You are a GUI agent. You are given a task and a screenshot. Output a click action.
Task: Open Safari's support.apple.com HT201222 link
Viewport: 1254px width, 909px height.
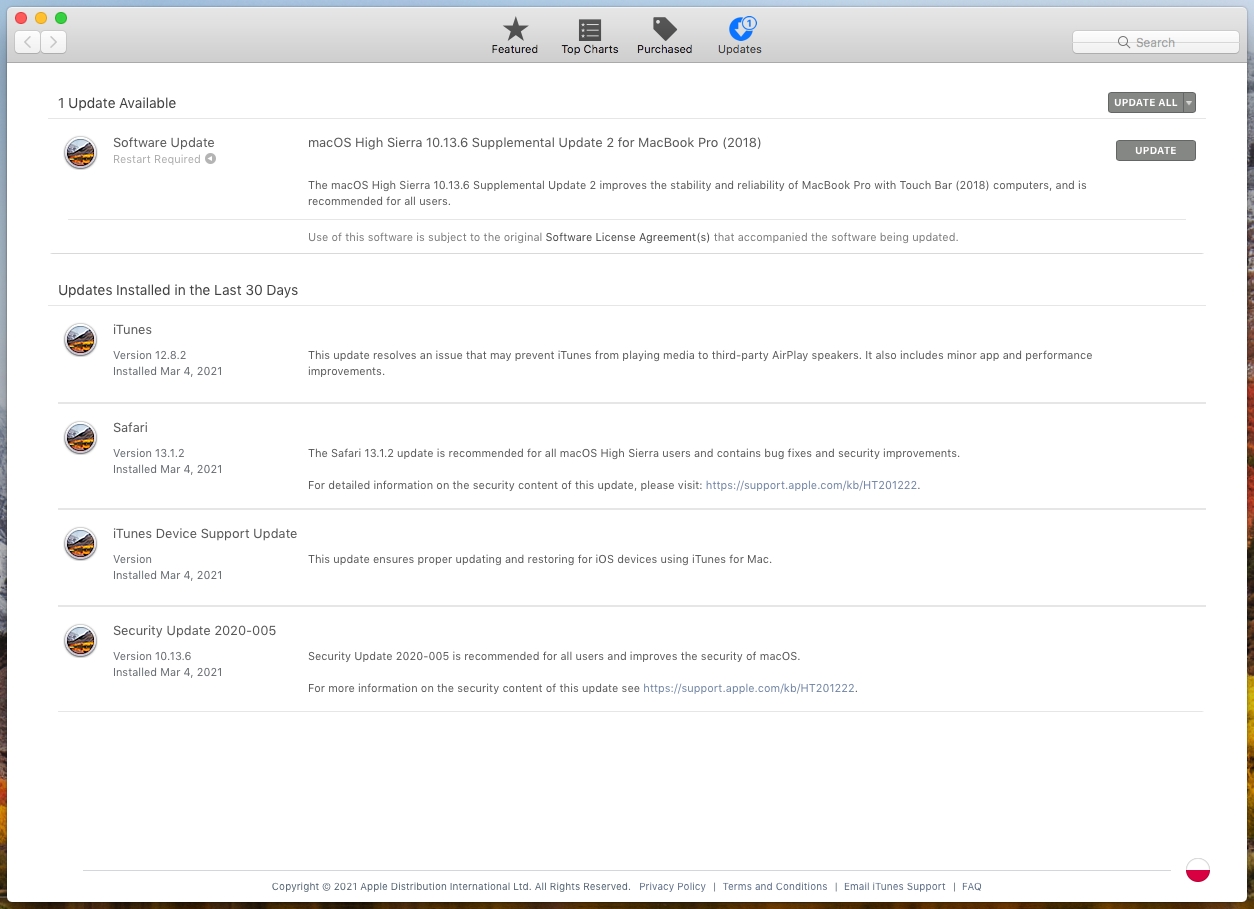pyautogui.click(x=812, y=485)
